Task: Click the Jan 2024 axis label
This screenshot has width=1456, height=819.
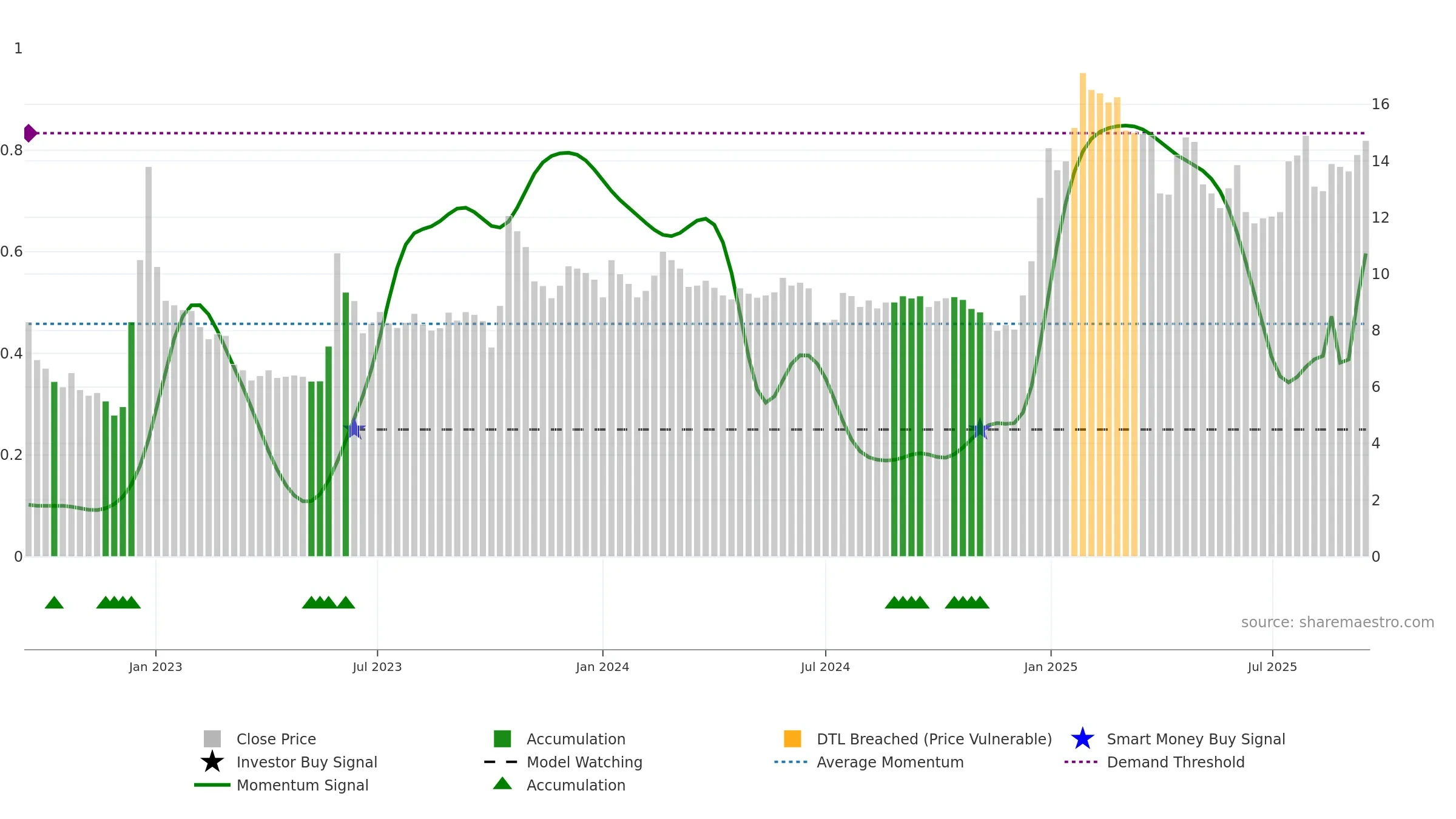Action: tap(602, 667)
